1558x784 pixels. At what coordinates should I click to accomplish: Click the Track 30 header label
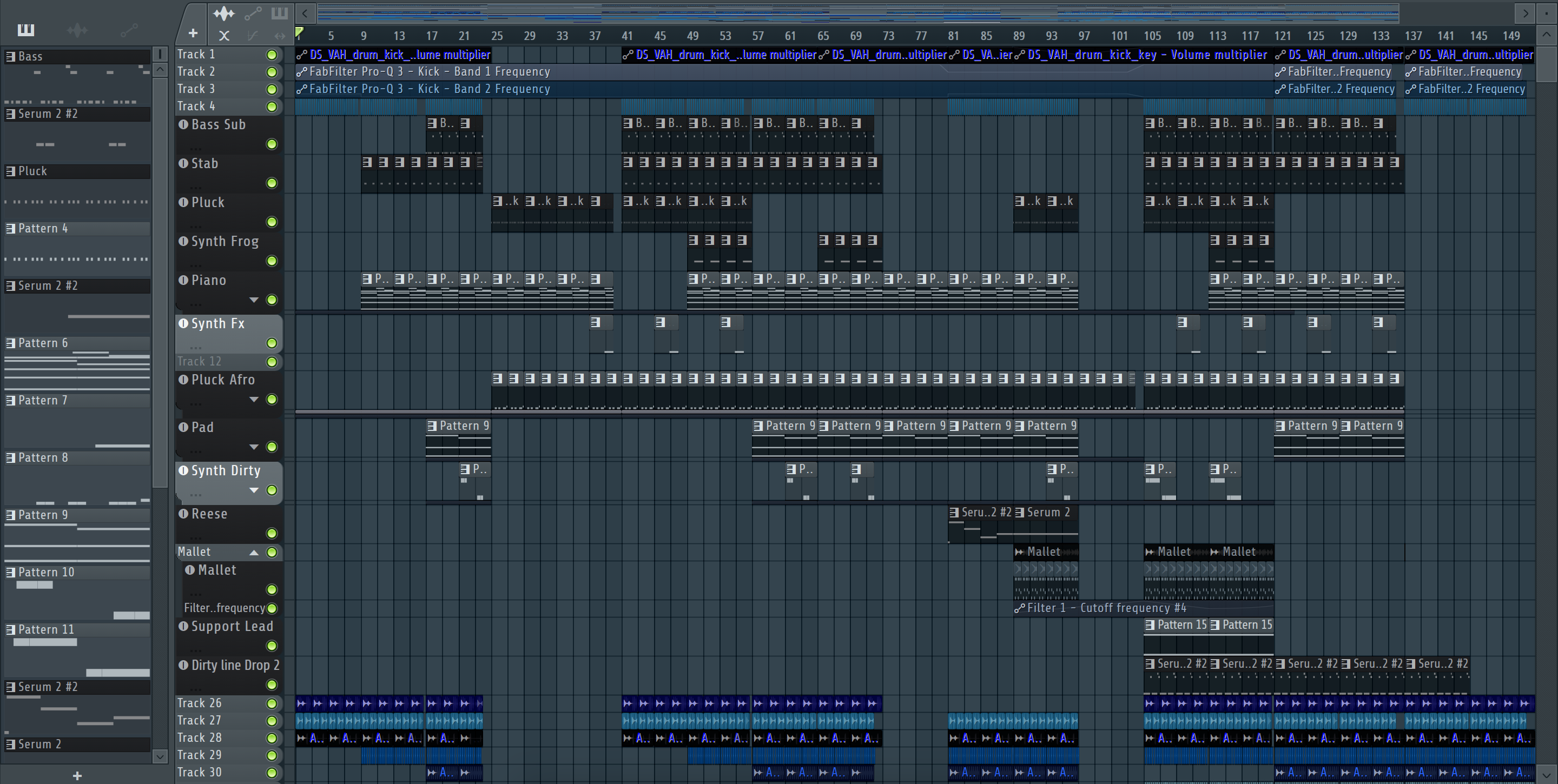click(199, 773)
